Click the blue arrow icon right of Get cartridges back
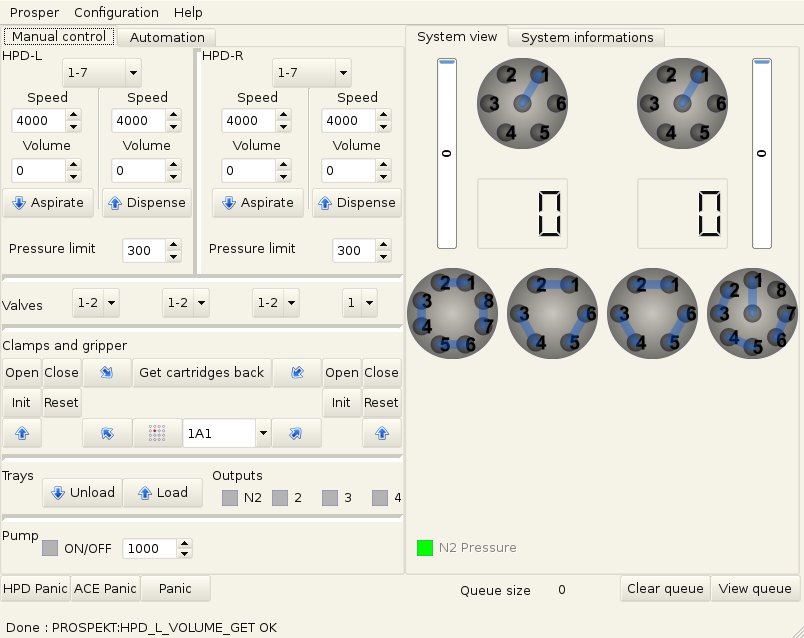The height and width of the screenshot is (638, 804). click(x=297, y=372)
